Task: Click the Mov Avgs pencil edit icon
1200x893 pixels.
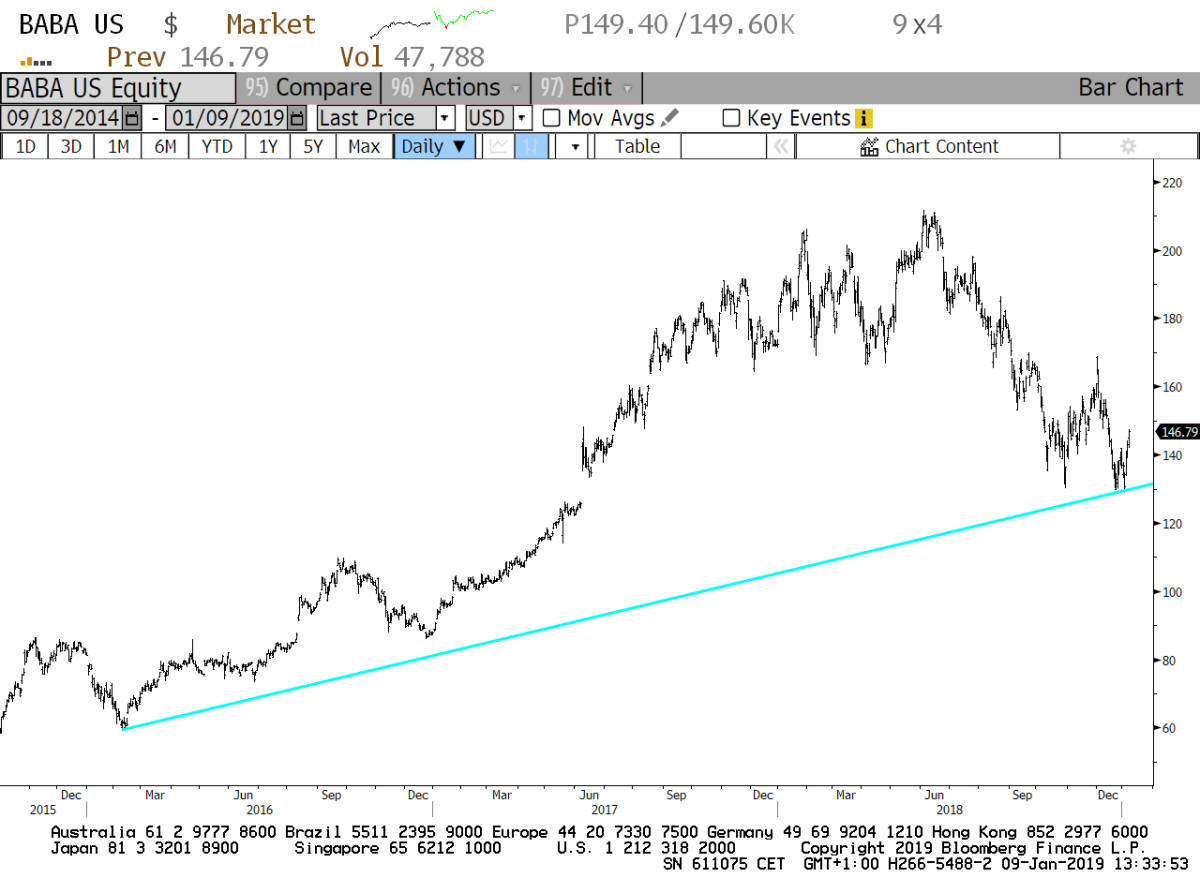Action: coord(669,118)
